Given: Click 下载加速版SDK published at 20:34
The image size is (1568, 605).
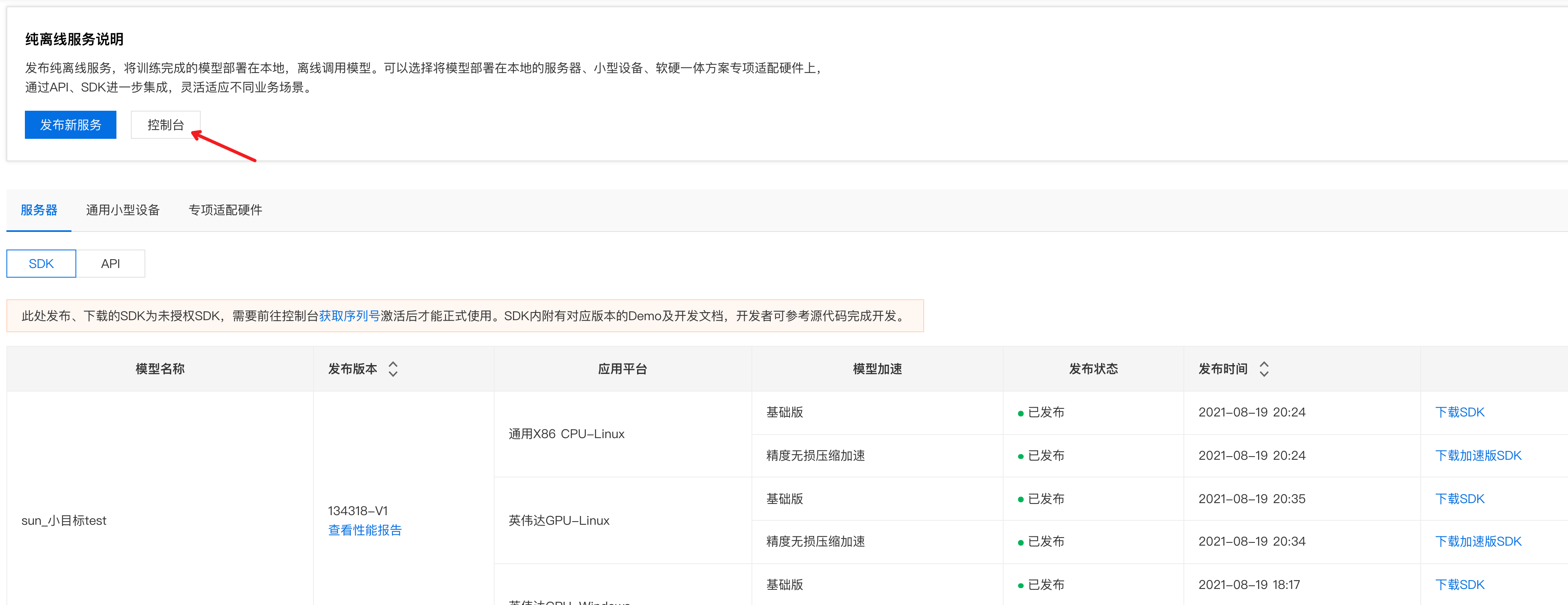Looking at the screenshot, I should (x=1477, y=541).
